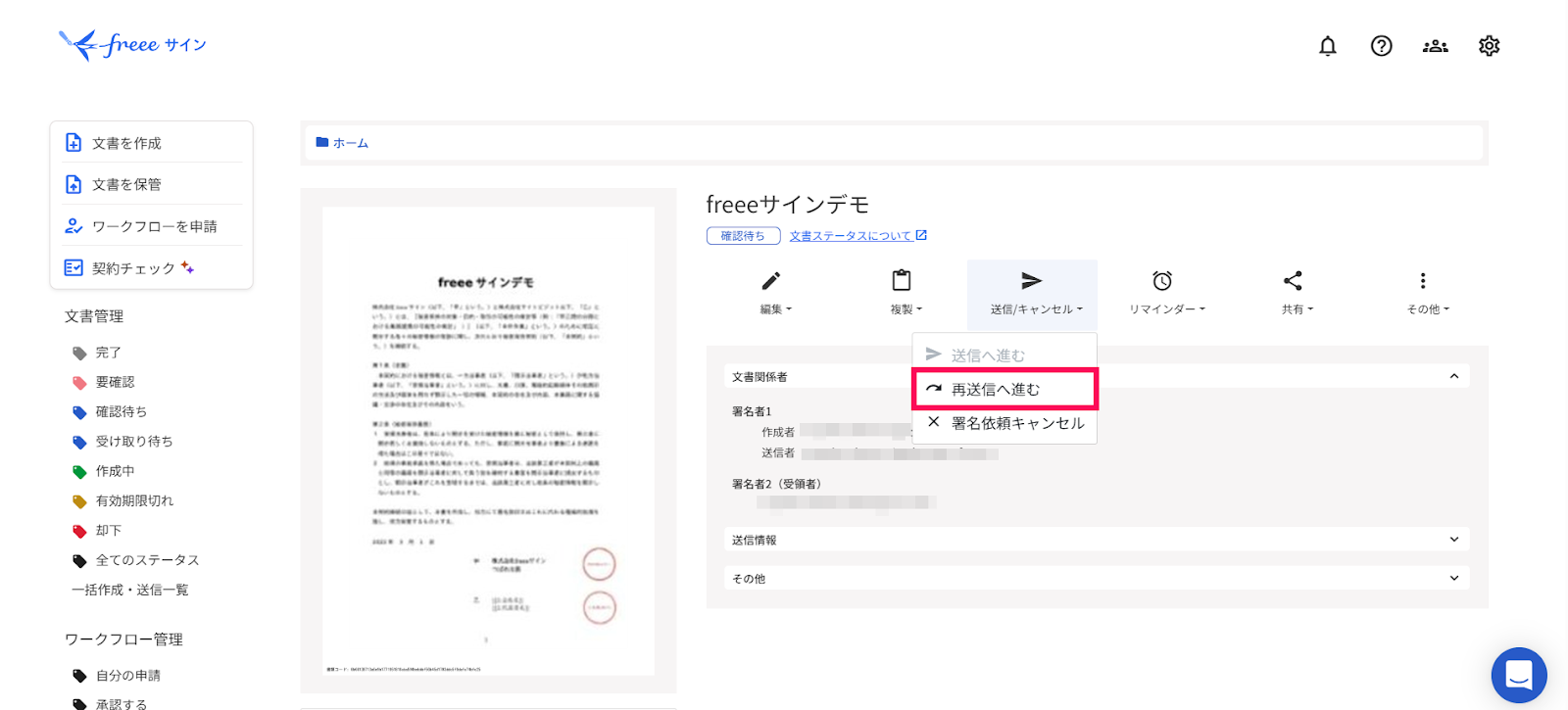Viewport: 1568px width, 710px height.
Task: Click the 契約チェック checklist icon
Action: [x=73, y=267]
